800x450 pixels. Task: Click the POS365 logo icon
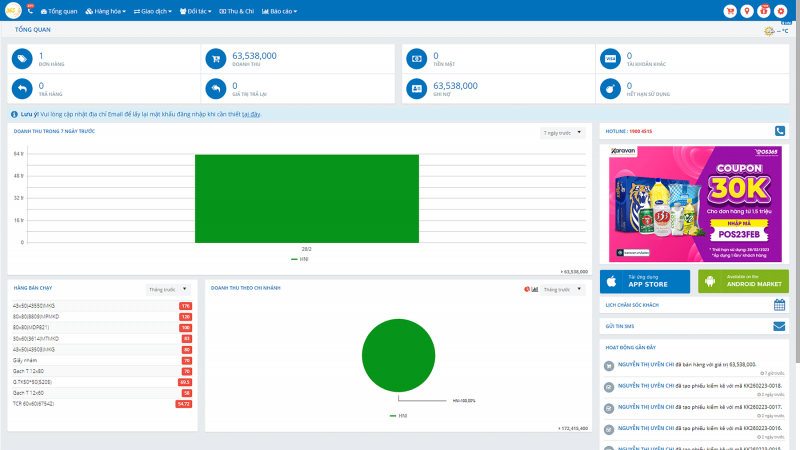pos(13,10)
